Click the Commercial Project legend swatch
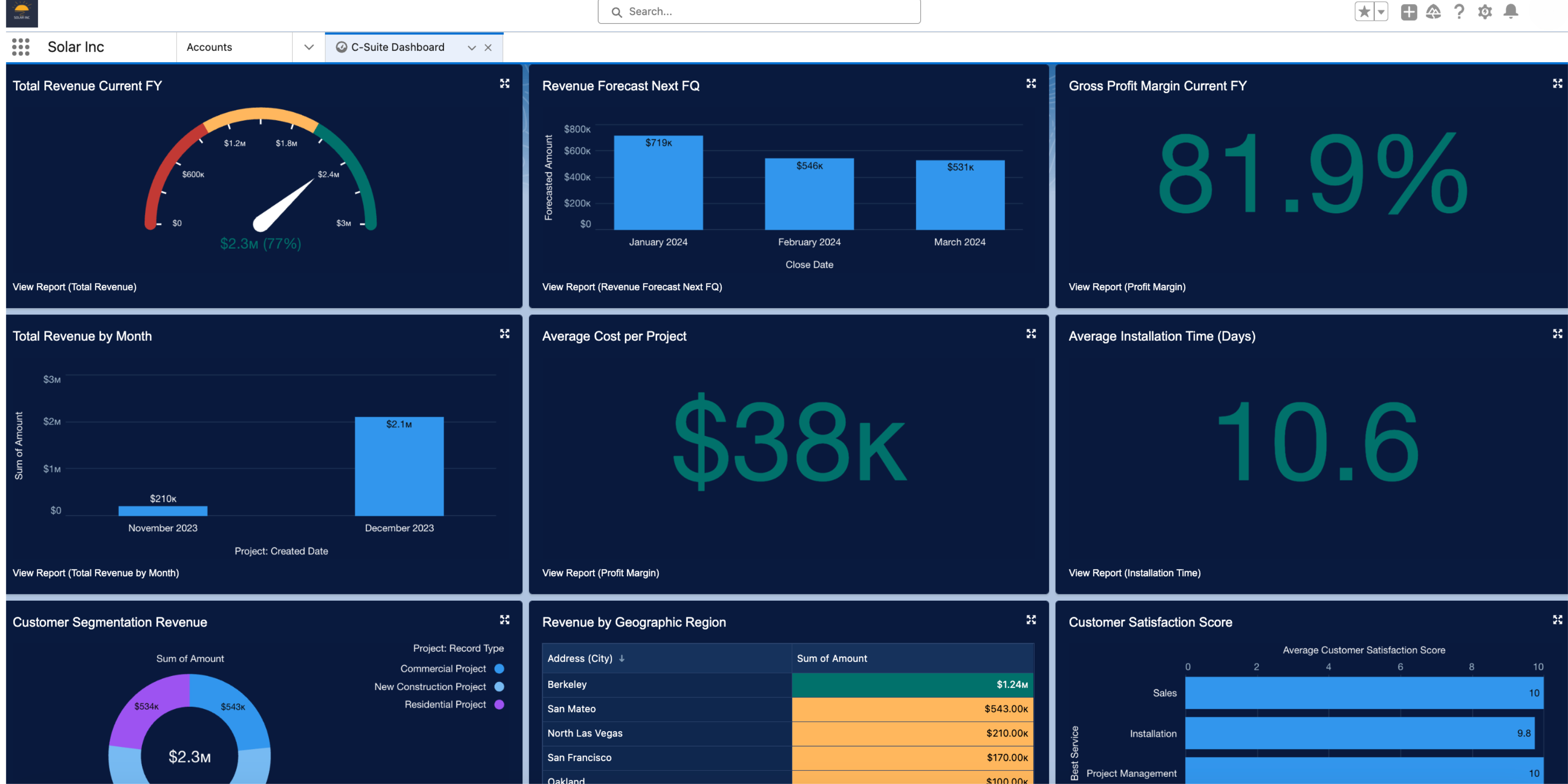 pyautogui.click(x=499, y=668)
